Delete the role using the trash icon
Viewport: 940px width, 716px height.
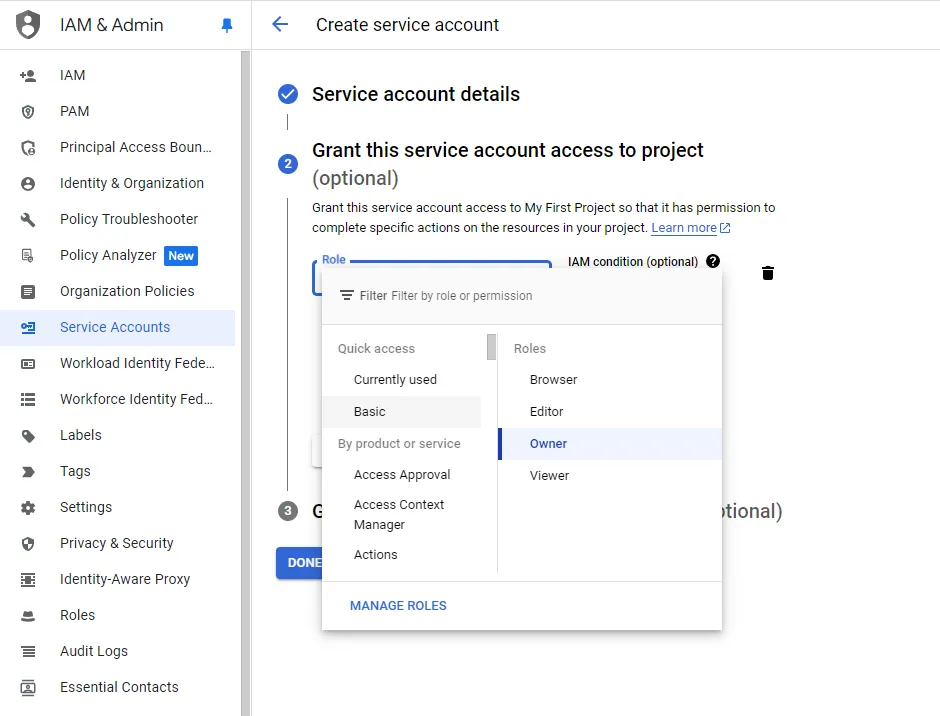(768, 273)
